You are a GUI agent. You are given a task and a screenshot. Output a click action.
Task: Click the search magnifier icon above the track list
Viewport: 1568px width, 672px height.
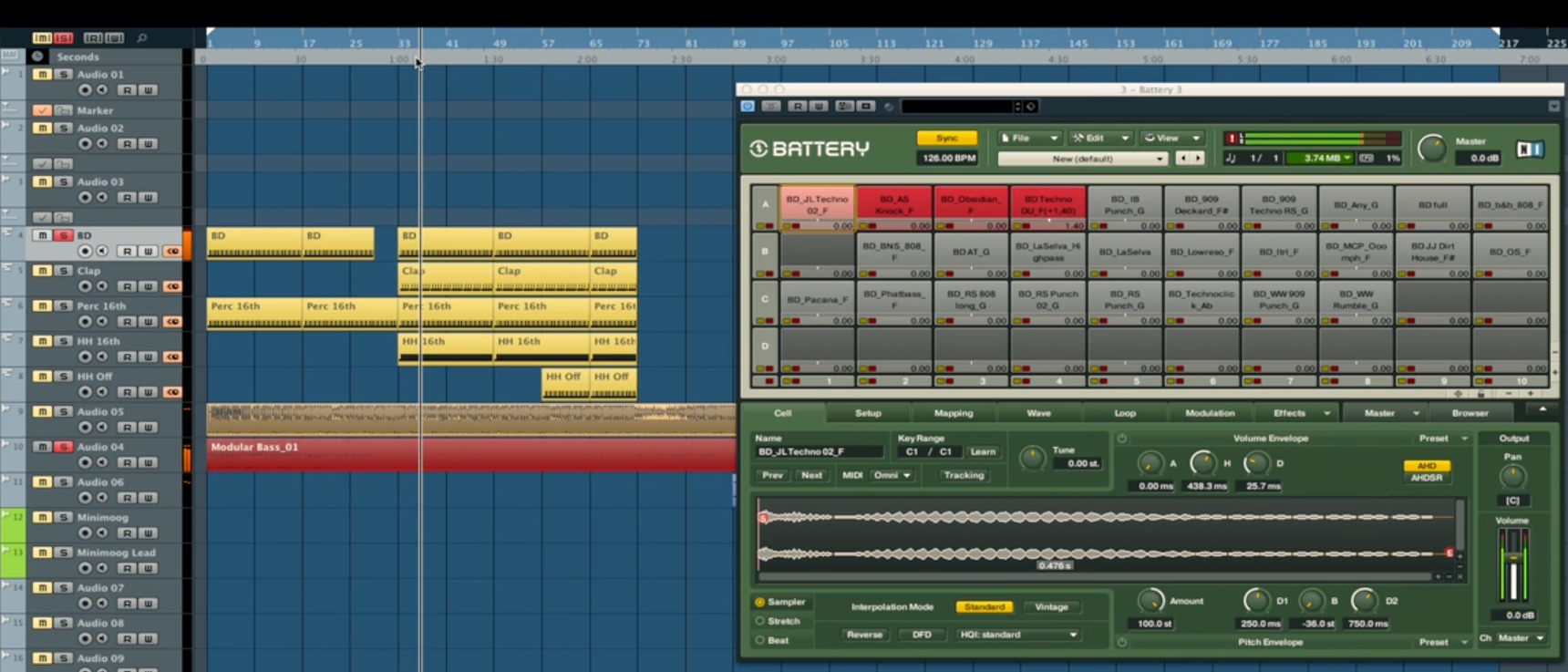(x=142, y=37)
